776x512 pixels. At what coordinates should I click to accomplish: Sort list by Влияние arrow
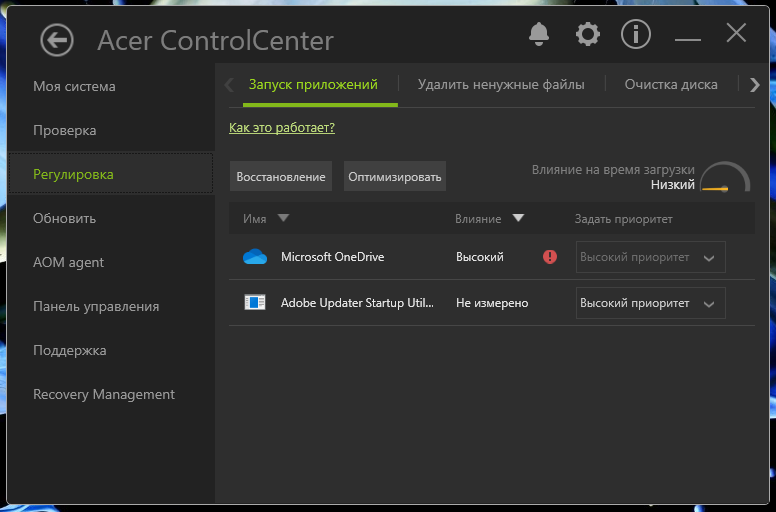point(518,218)
